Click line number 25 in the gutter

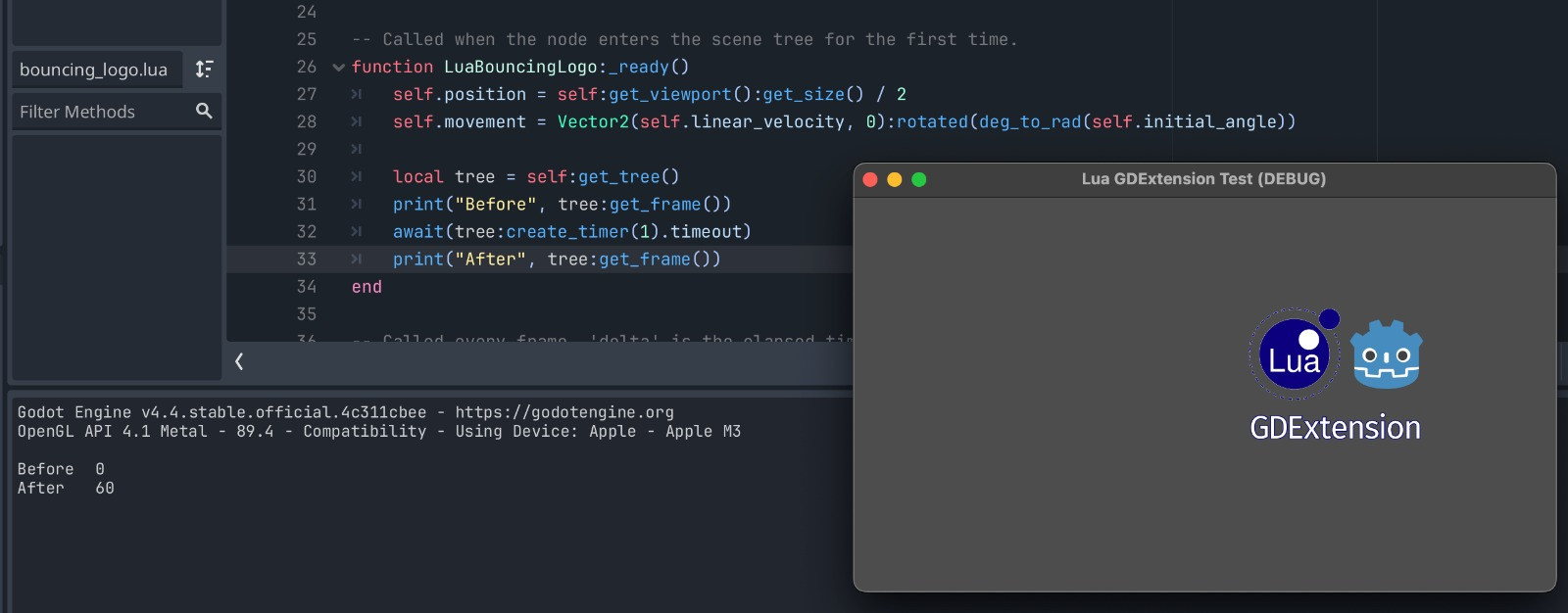(x=307, y=40)
